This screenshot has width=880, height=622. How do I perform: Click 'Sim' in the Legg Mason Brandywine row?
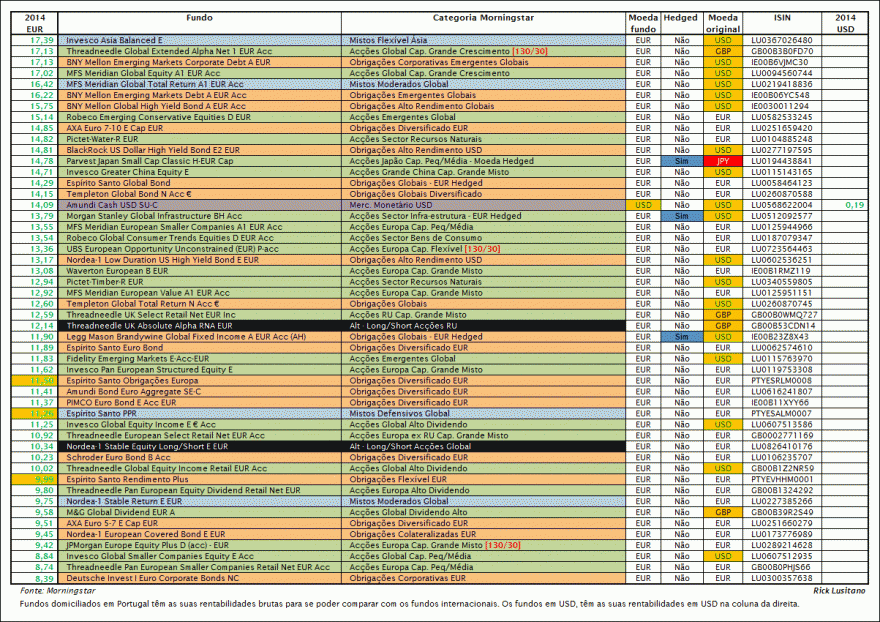(682, 337)
